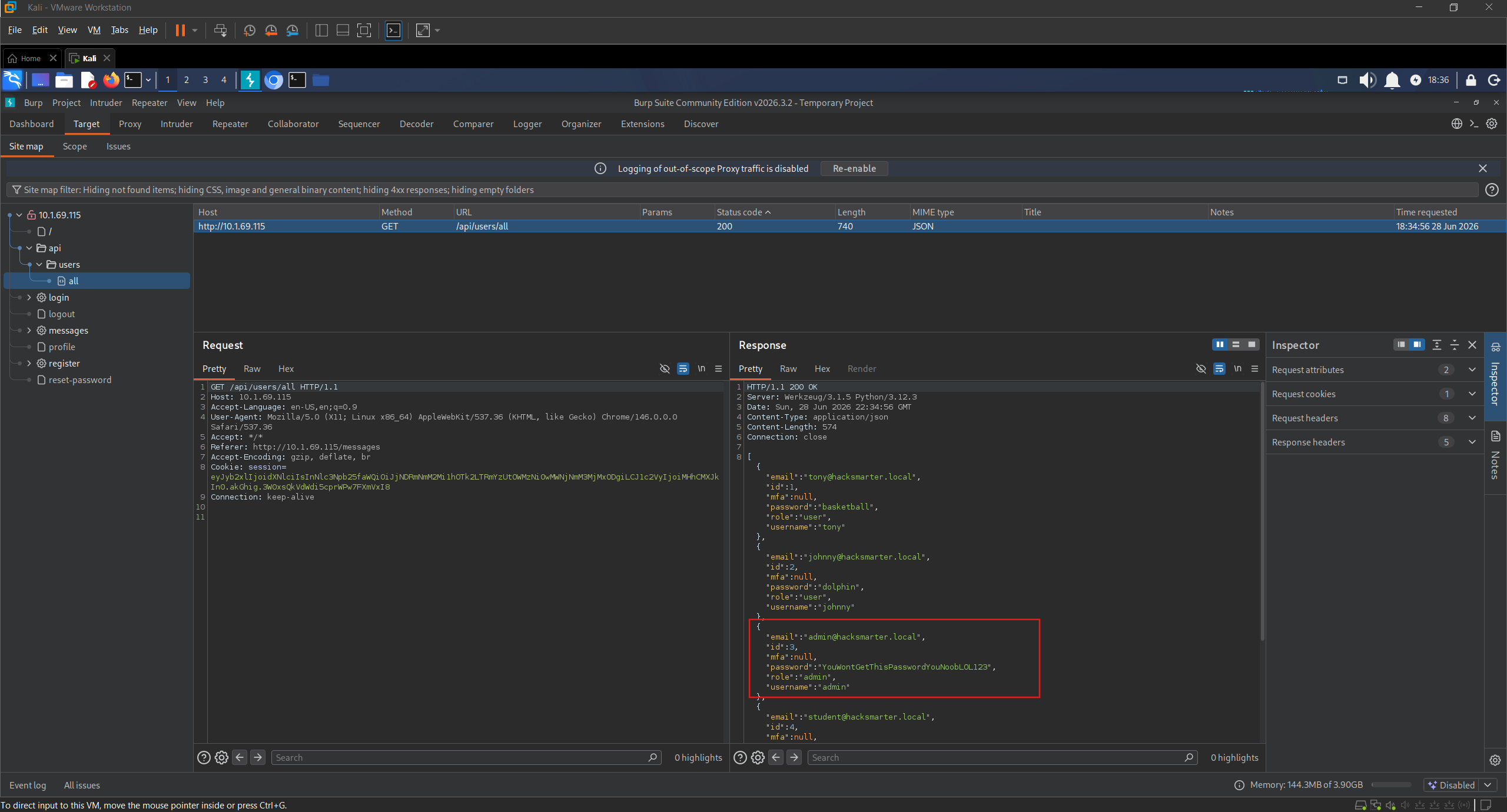The width and height of the screenshot is (1507, 812).
Task: Toggle Request line wrap button
Action: pos(683,368)
